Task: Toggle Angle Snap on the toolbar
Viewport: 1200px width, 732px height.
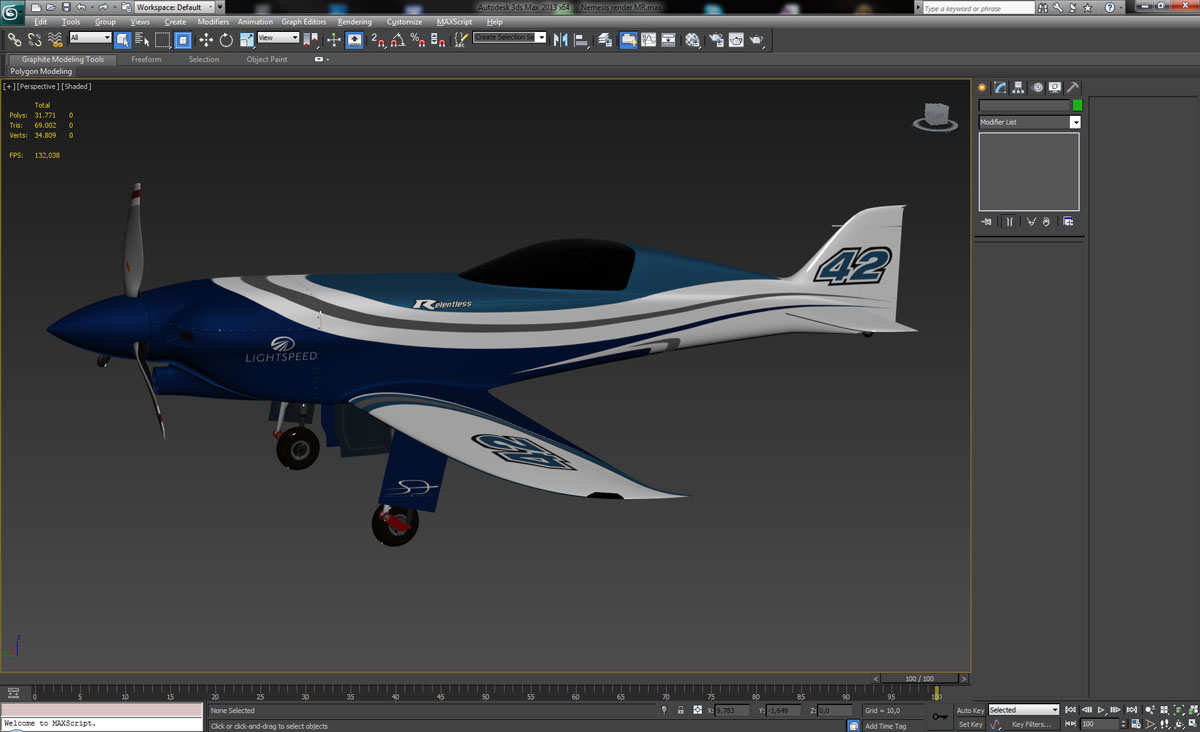Action: 397,40
